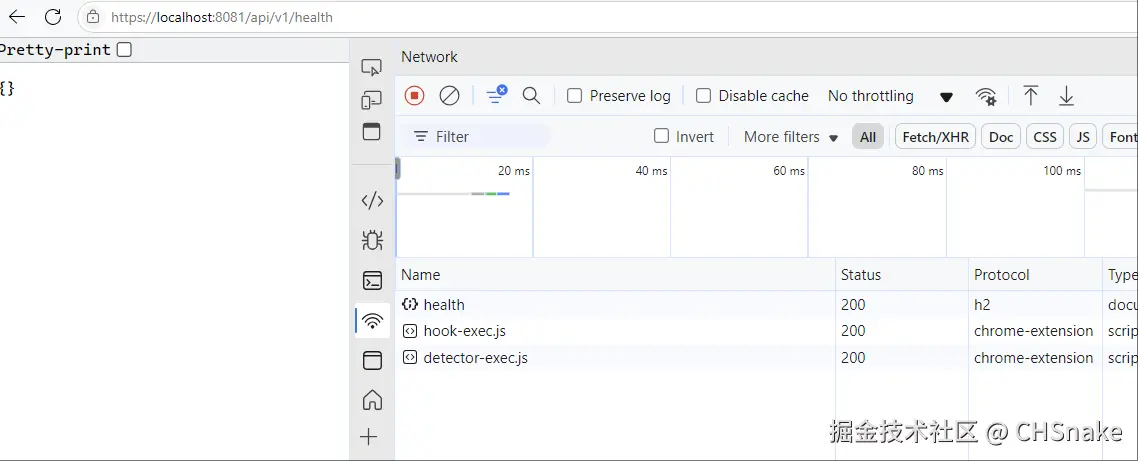Screen dimensions: 1138x461
Task: Focus the Filter text field
Action: (x=479, y=136)
